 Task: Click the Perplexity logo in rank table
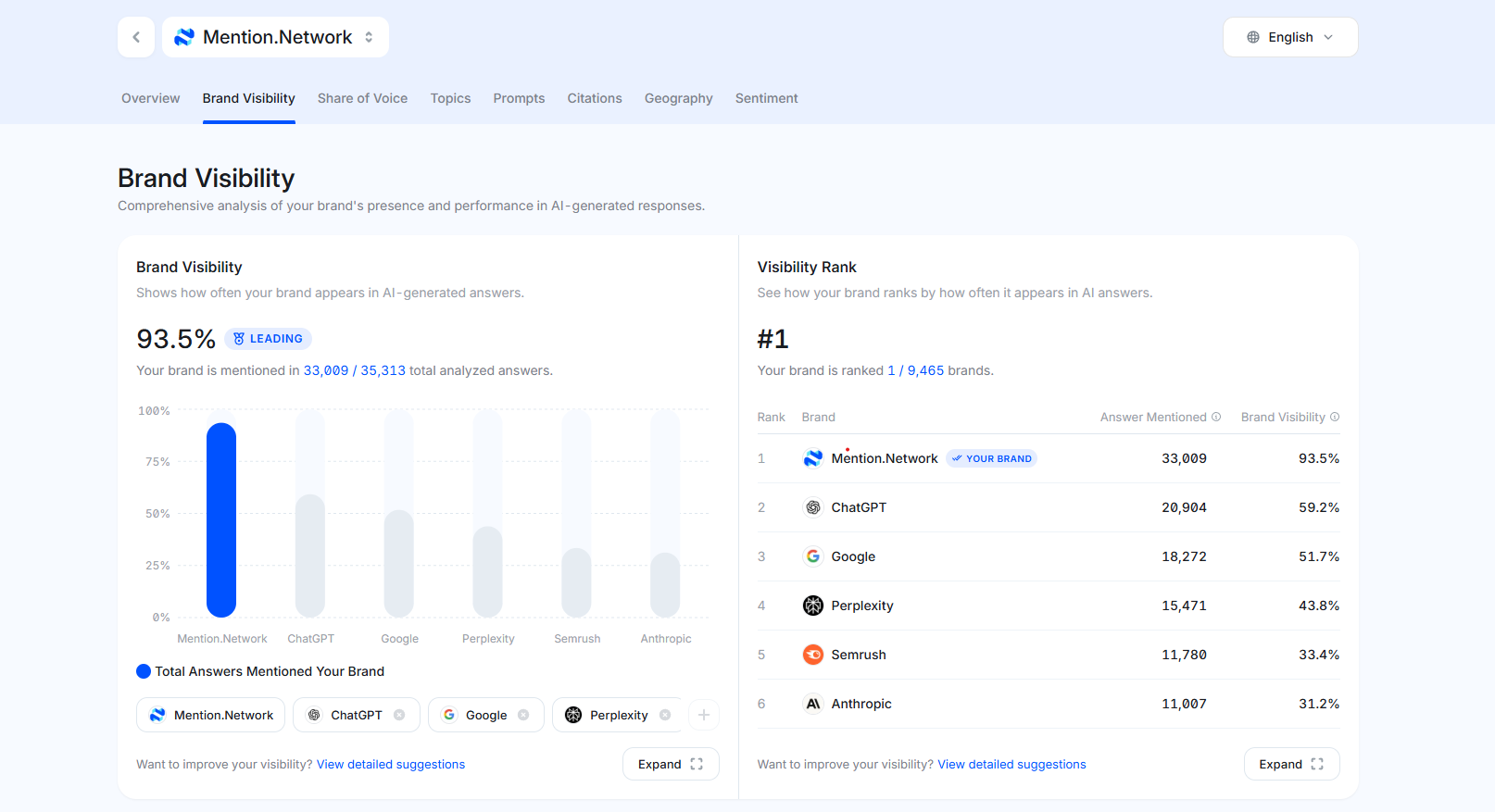tap(812, 606)
